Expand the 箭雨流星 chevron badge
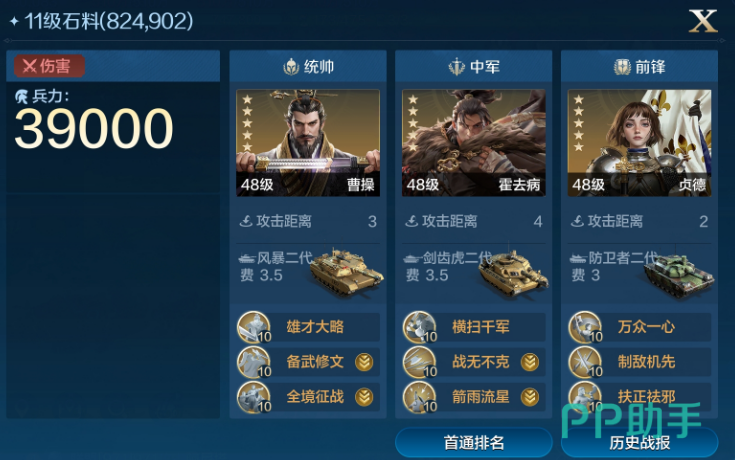The width and height of the screenshot is (735, 460). click(x=530, y=397)
